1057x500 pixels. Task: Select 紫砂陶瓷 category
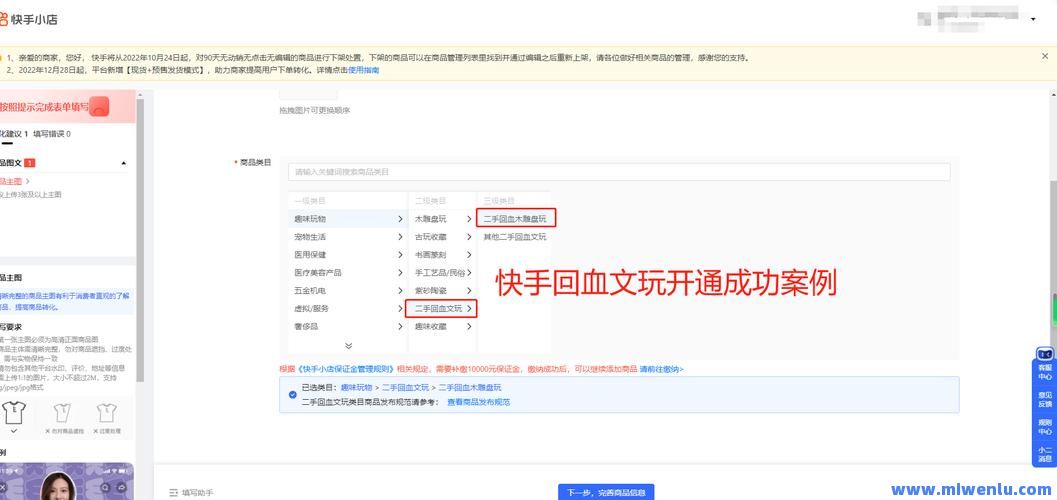431,290
